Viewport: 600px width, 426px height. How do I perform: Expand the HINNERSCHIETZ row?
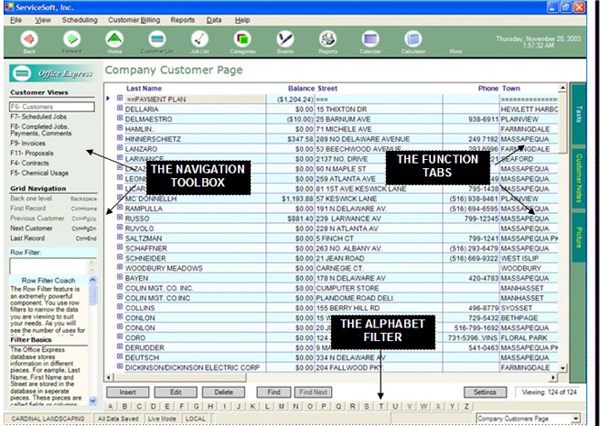pyautogui.click(x=120, y=138)
